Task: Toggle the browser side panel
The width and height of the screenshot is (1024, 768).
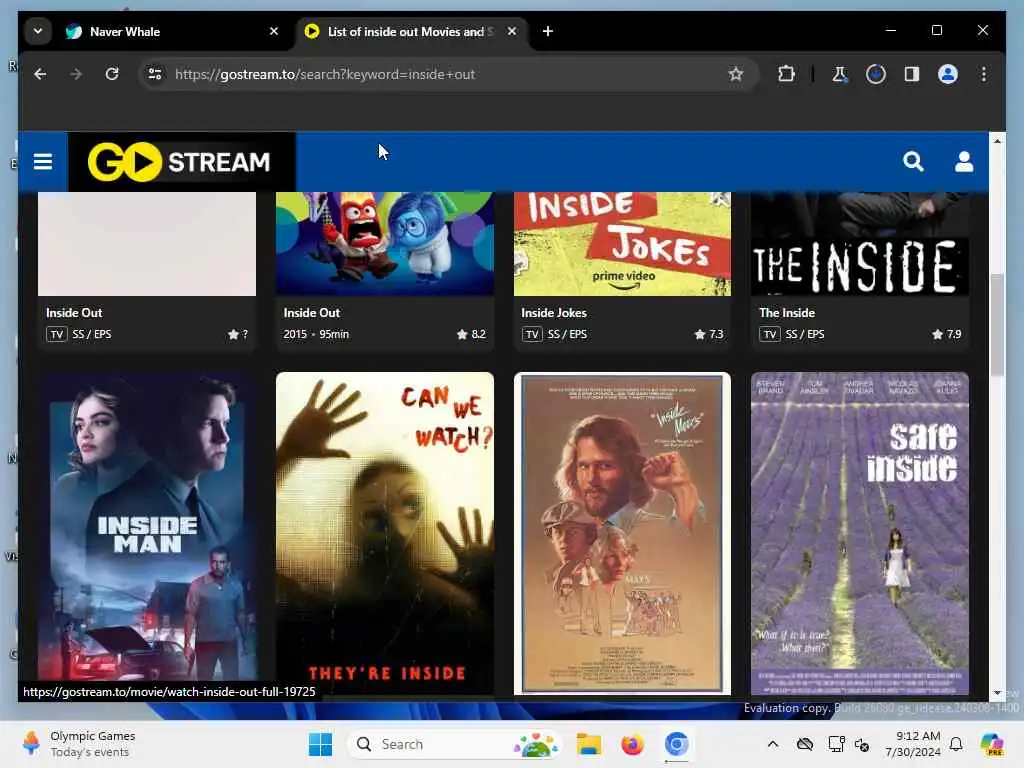Action: click(x=912, y=74)
